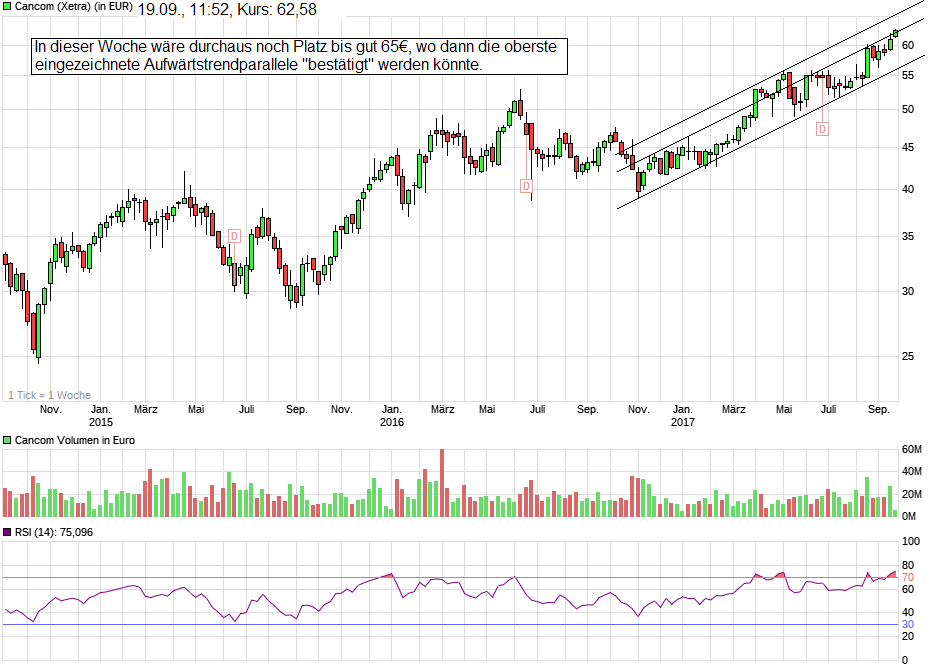940x670 pixels.
Task: Click the '2017' year label on time axis
Action: 682,422
